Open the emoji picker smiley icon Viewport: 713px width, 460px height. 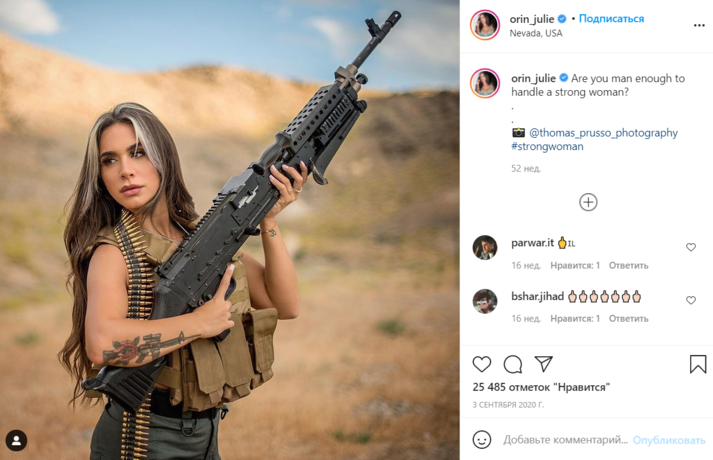coord(482,440)
